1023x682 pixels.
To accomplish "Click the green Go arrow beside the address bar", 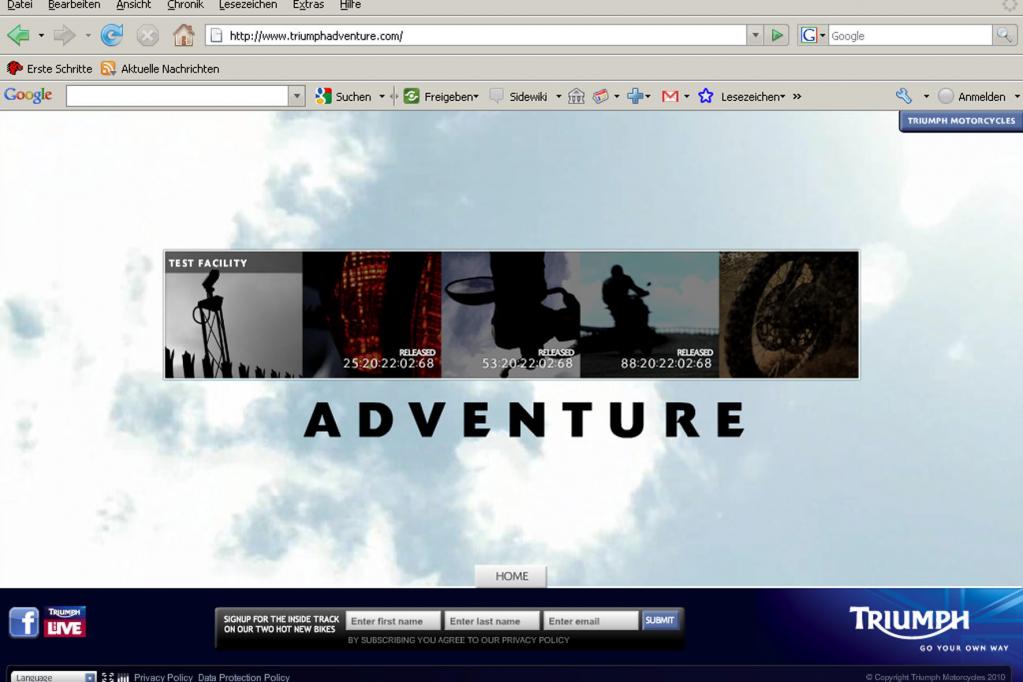I will point(776,35).
